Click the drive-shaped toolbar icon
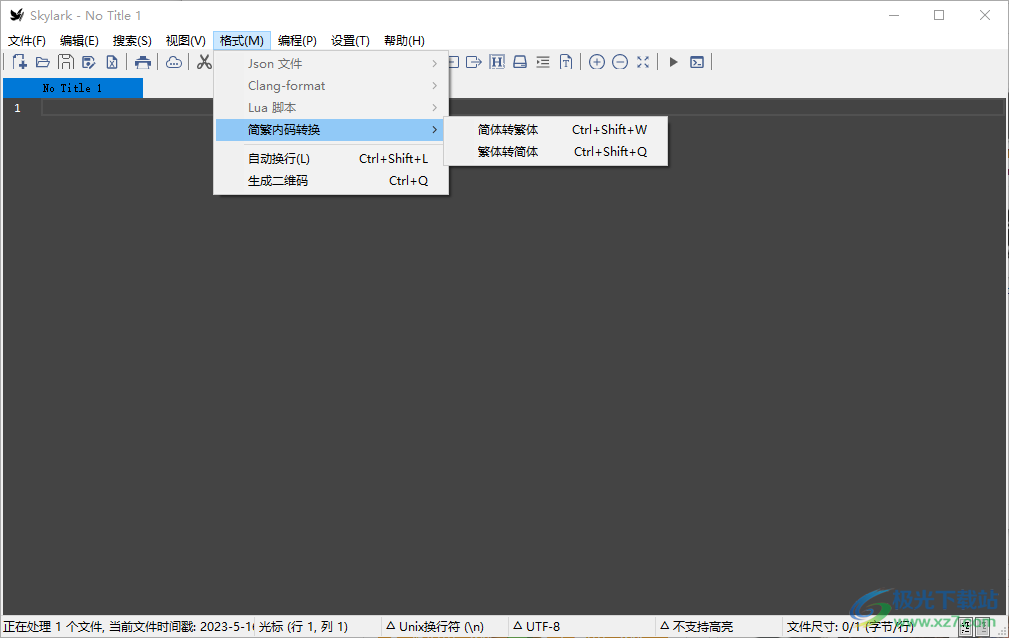Screen dimensions: 1009x638 tap(520, 62)
